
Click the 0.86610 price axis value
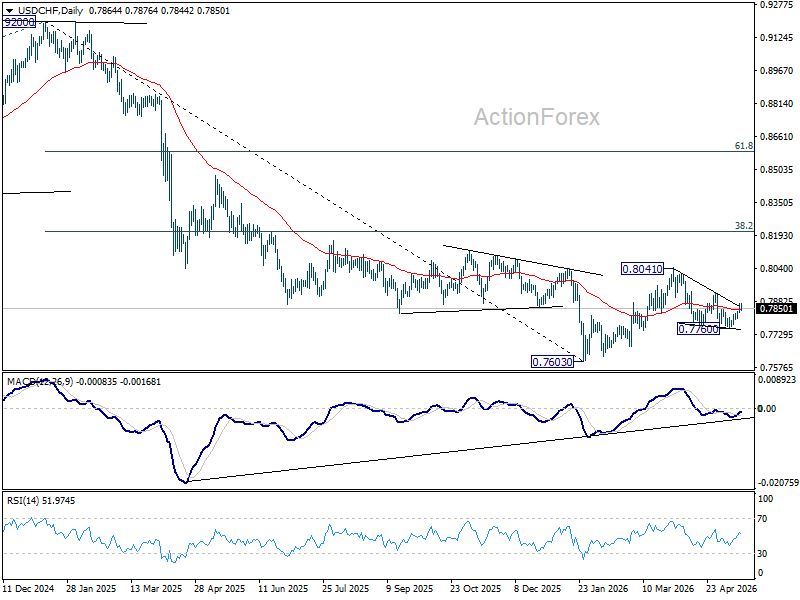tap(777, 136)
